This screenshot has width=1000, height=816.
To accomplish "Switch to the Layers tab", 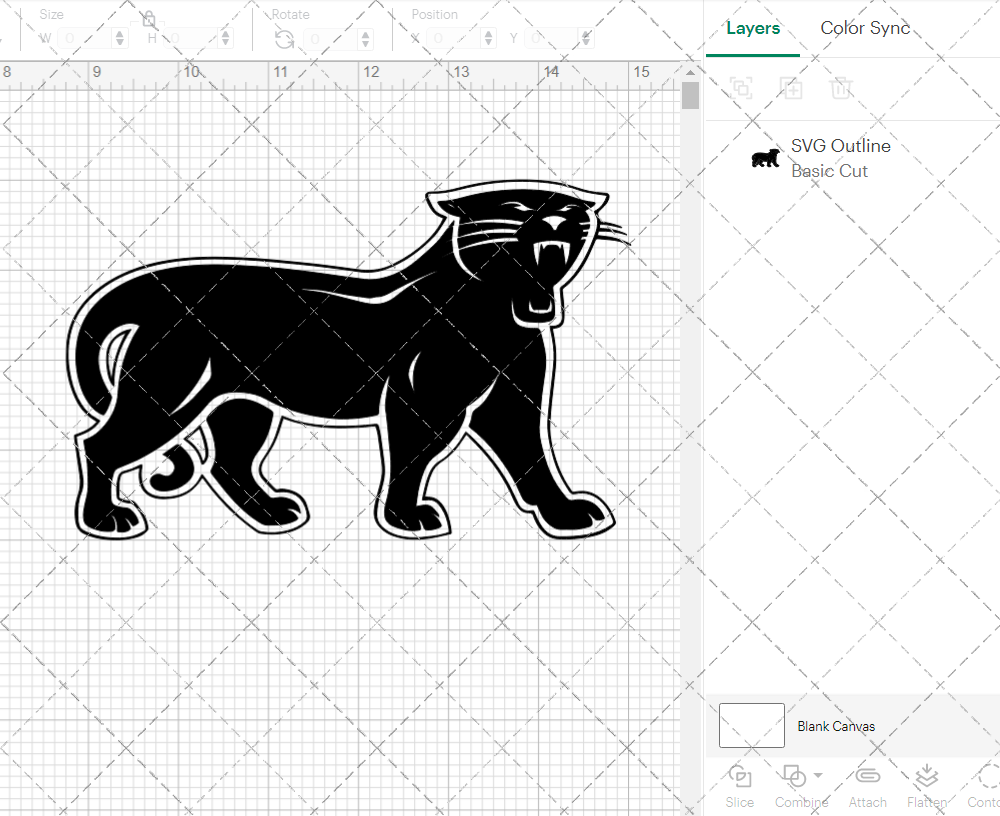I will pos(753,28).
